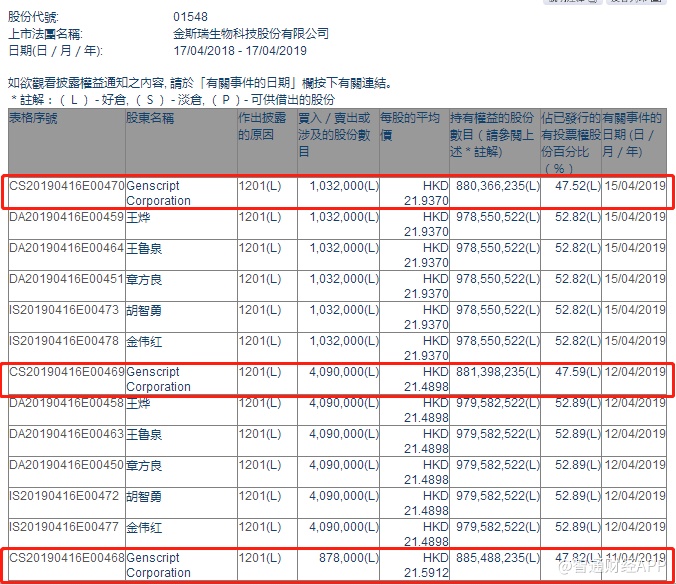Image resolution: width=676 pixels, height=585 pixels.
Task: Click the 股東名稱 column header
Action: 150,118
